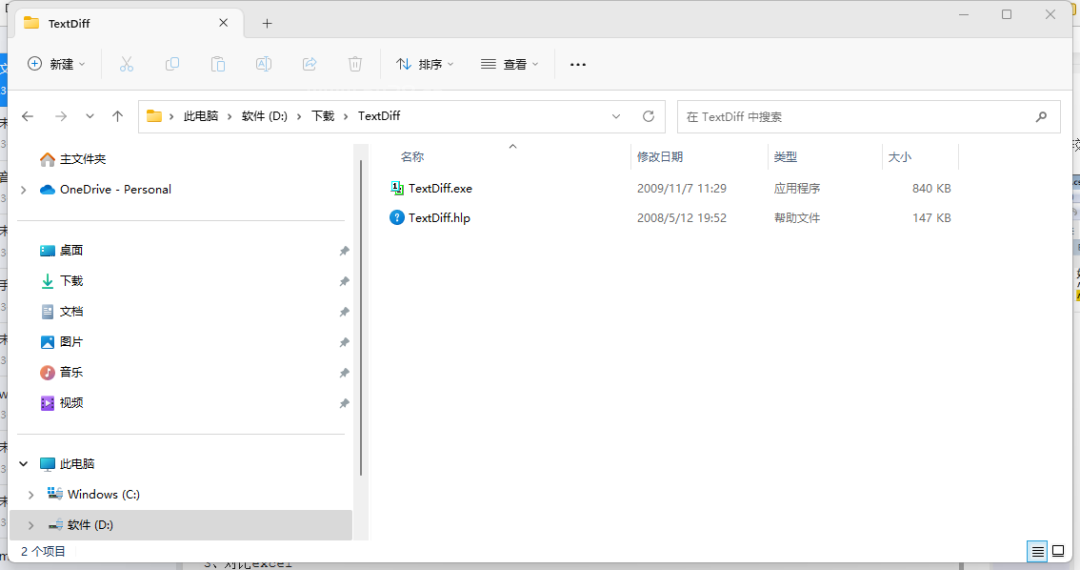The width and height of the screenshot is (1080, 570).
Task: Click 软件 (D:) in the address breadcrumb
Action: click(x=264, y=116)
